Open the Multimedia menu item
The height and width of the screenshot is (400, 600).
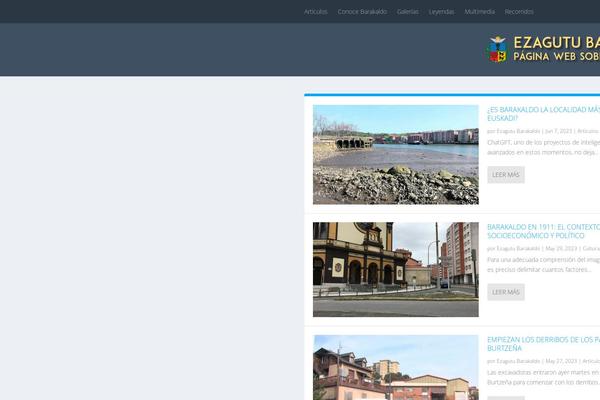click(479, 12)
